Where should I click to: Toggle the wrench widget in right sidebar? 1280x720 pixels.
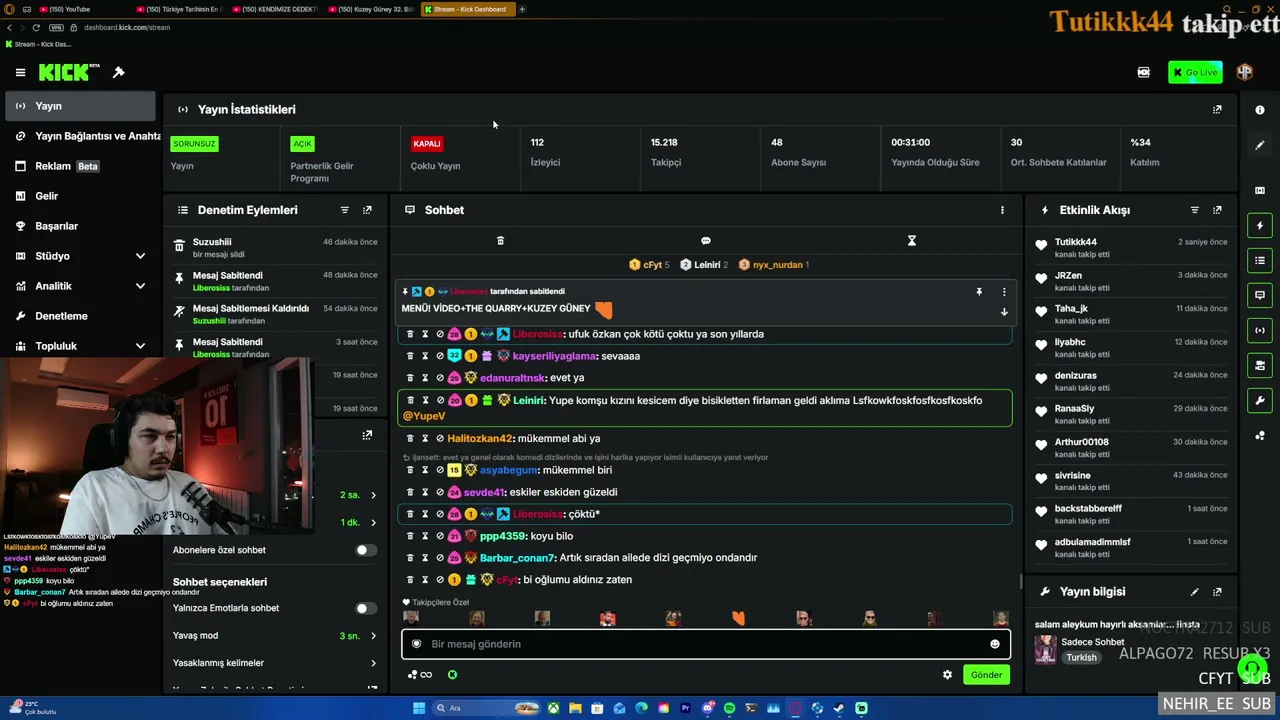click(x=1260, y=400)
